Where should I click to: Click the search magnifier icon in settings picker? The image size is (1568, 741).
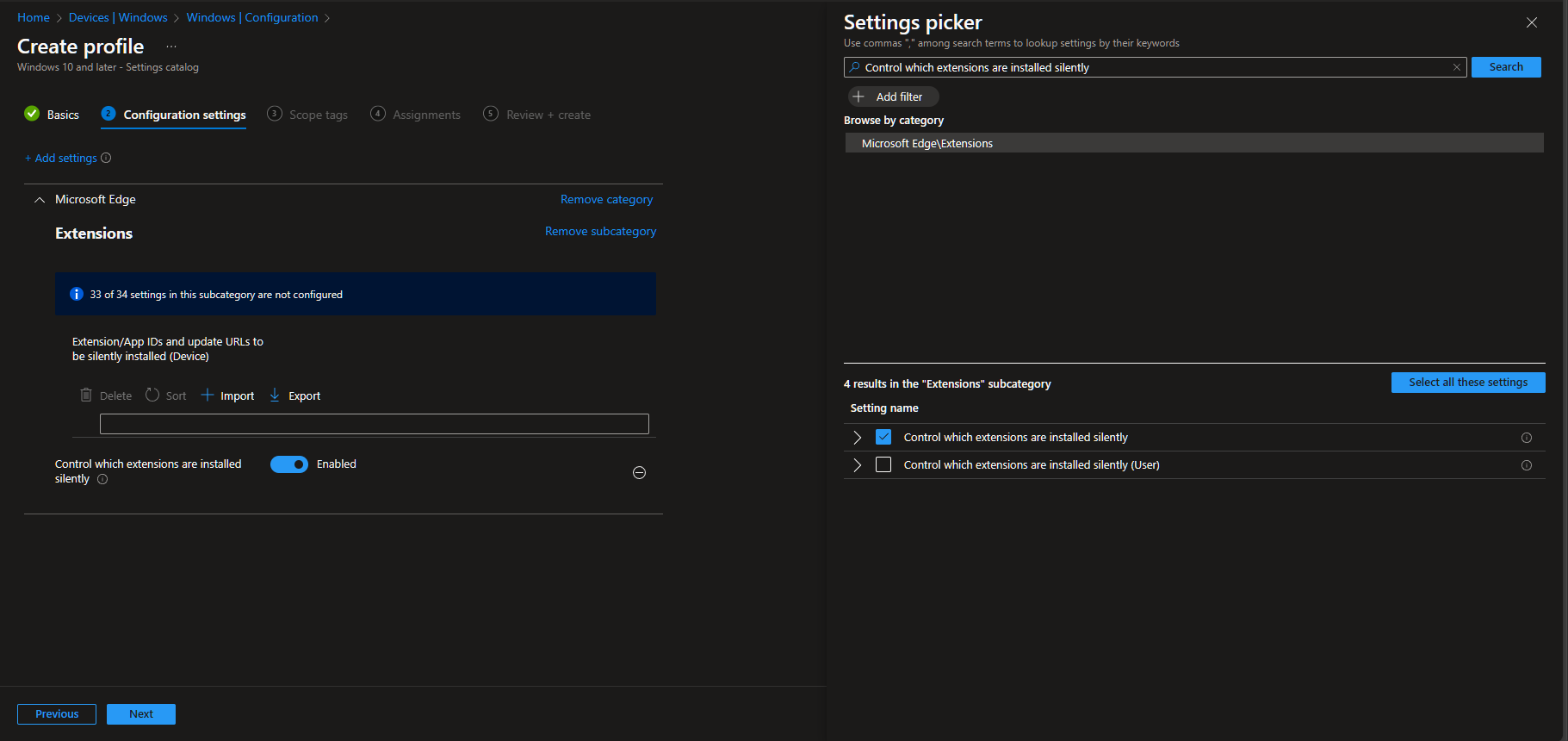coord(854,67)
